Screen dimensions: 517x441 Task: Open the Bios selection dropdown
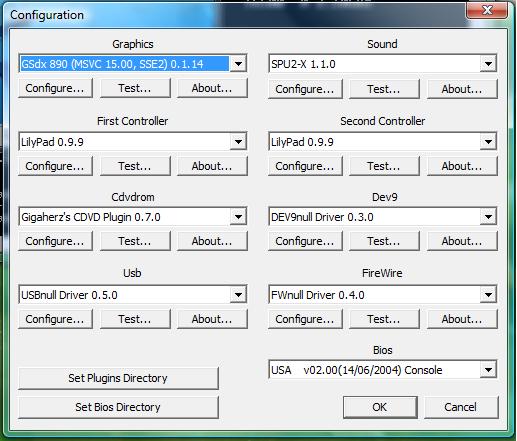coord(488,370)
